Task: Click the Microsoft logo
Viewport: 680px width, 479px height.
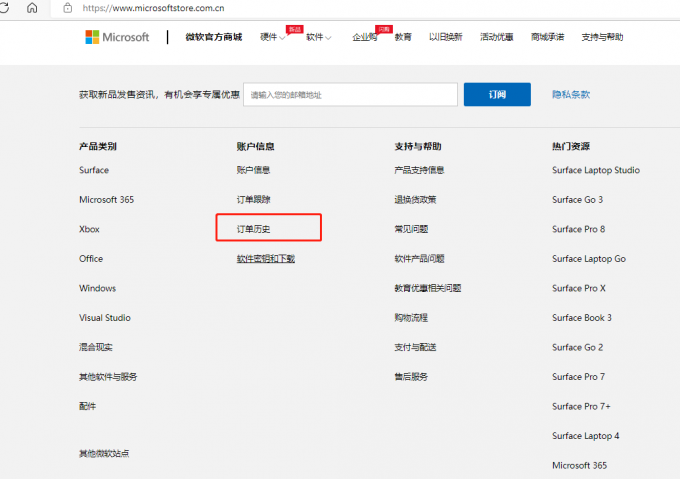Action: click(x=117, y=37)
